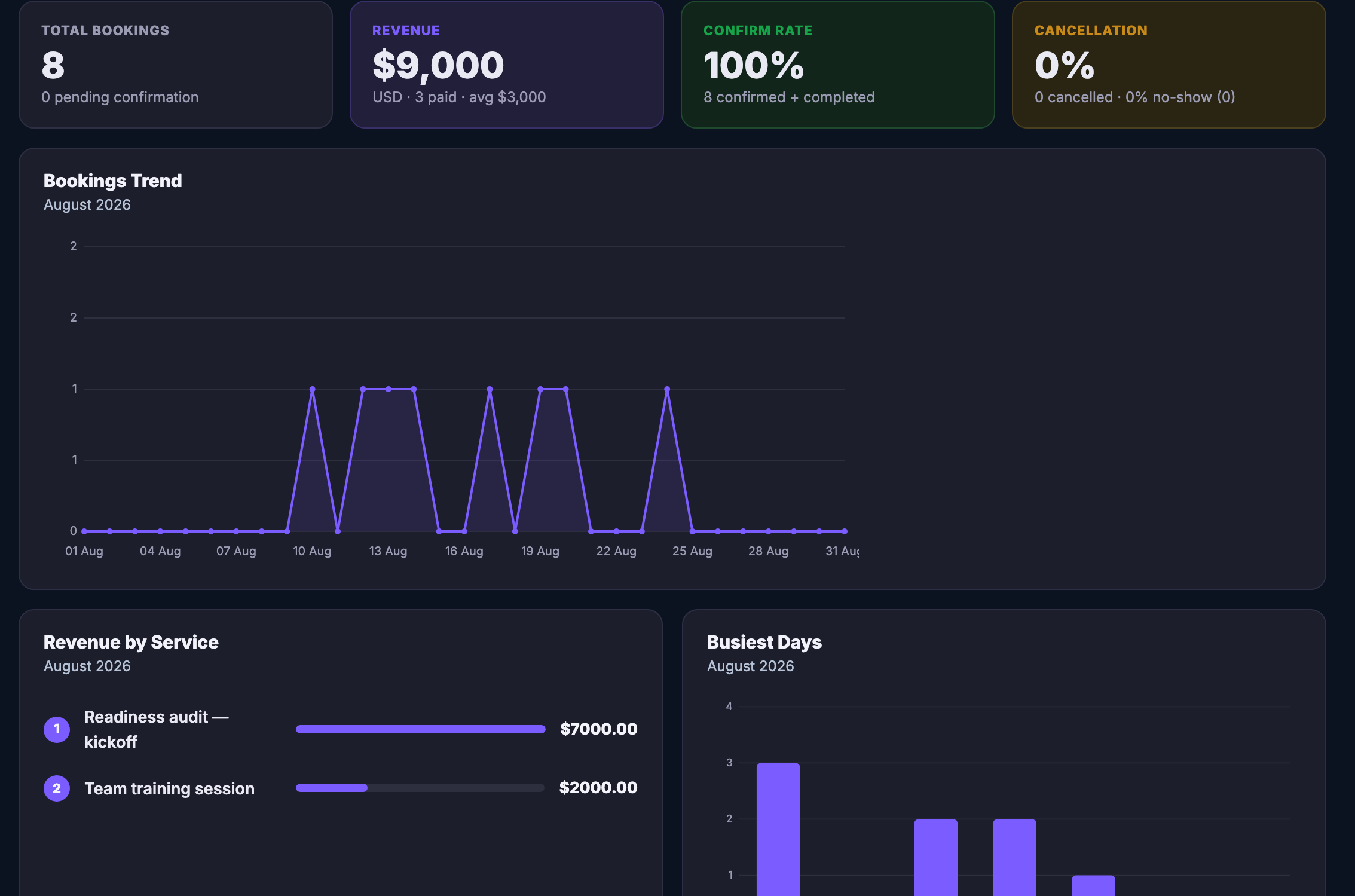Click the Revenue by Service heading

[x=131, y=642]
